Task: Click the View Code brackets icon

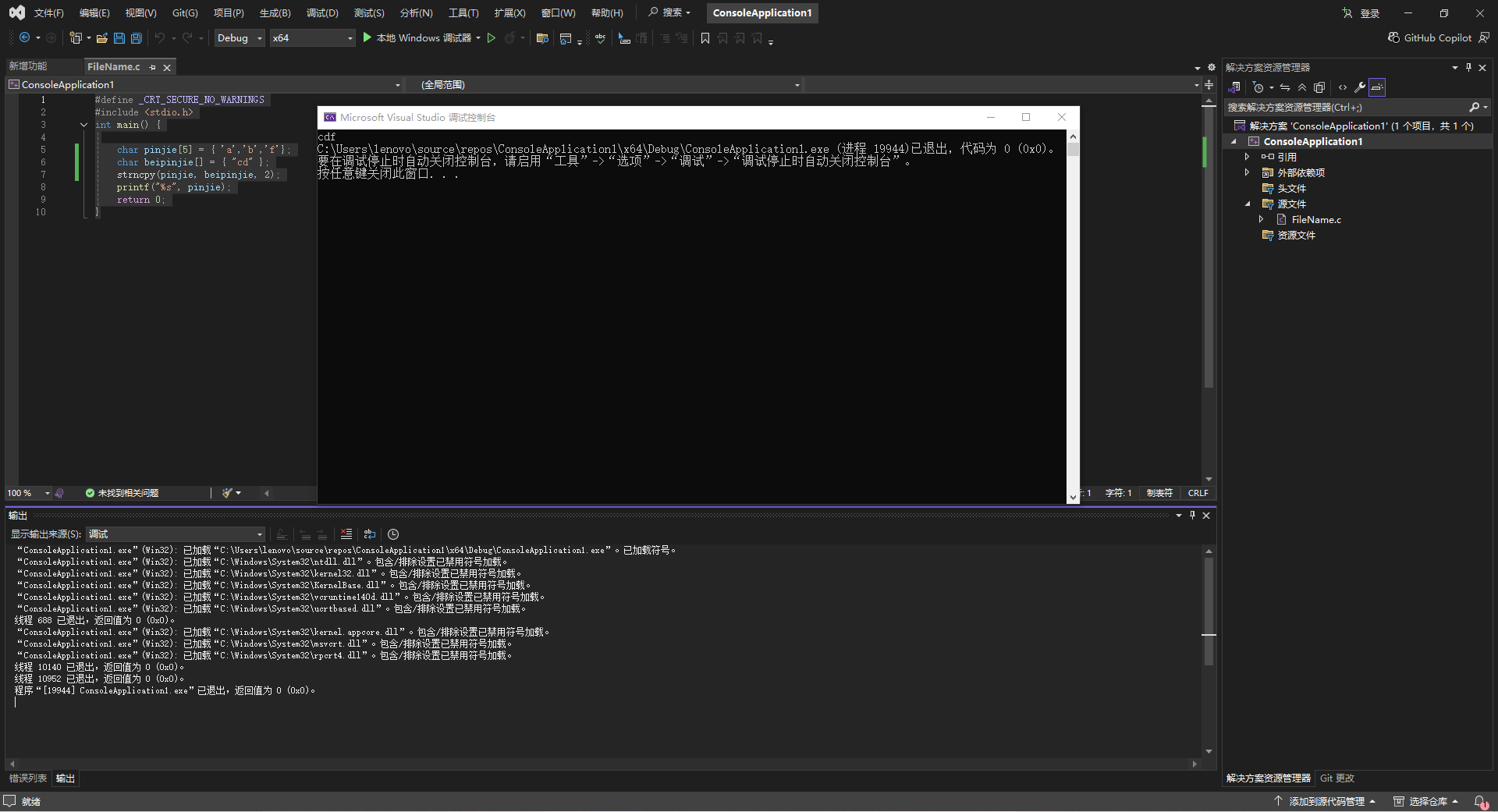Action: [1343, 87]
